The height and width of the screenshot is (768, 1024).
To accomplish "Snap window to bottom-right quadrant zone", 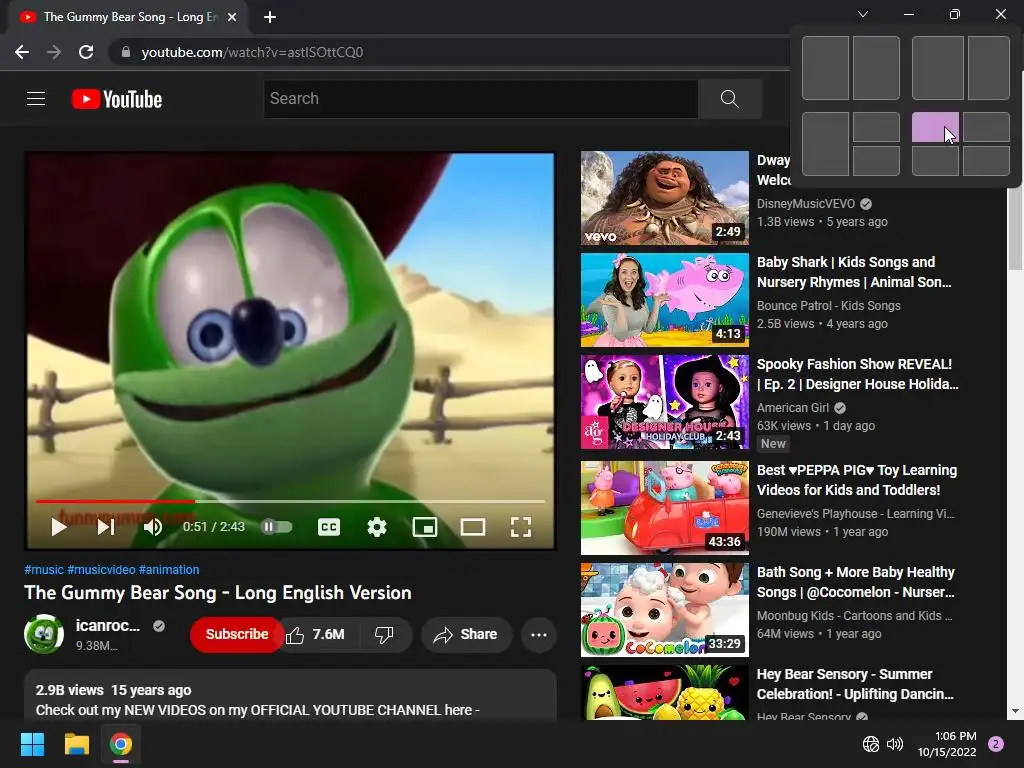I will pyautogui.click(x=986, y=161).
